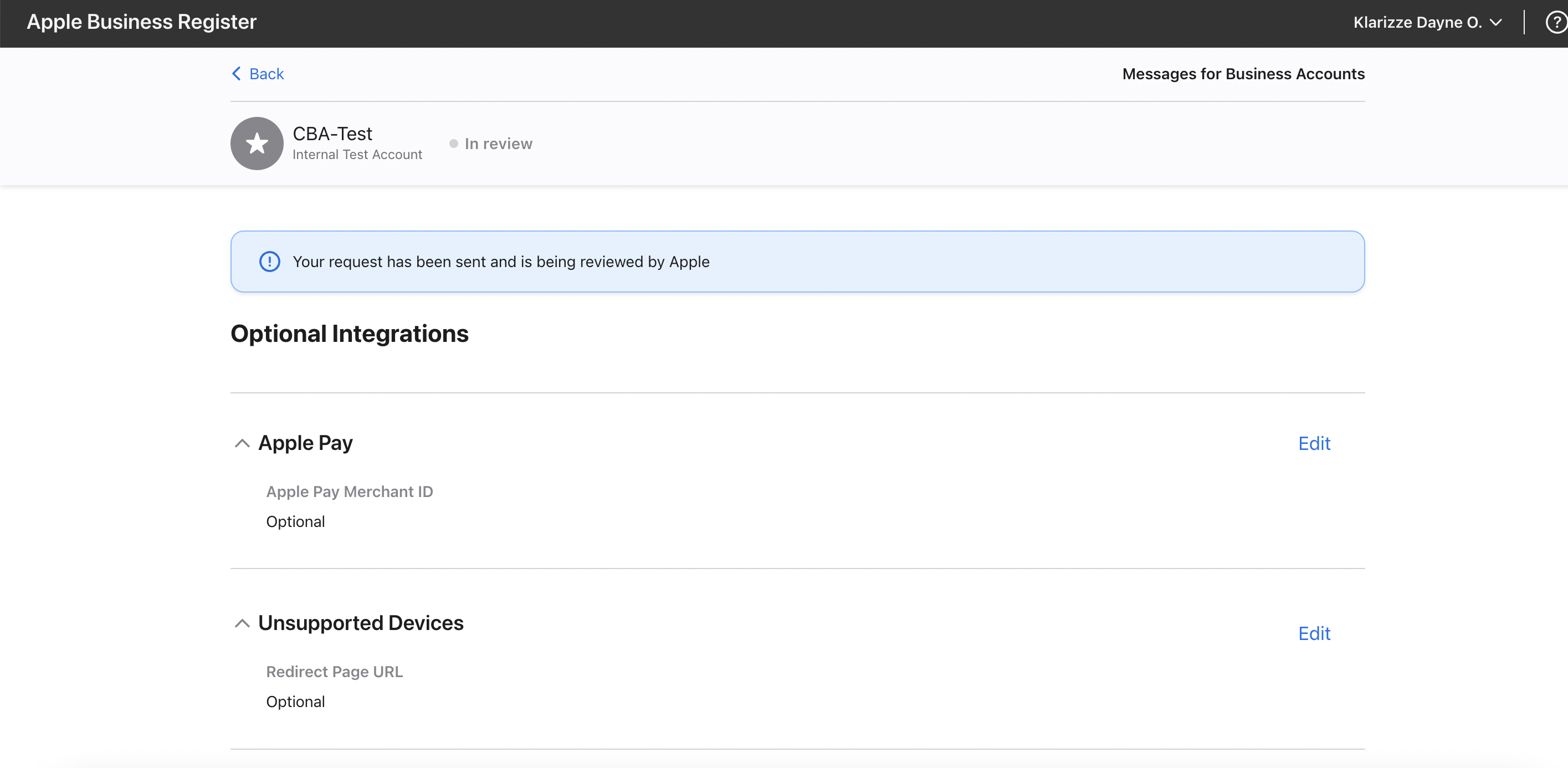Click the Apple Business Register title
Viewport: 1568px width, 768px height.
pyautogui.click(x=142, y=22)
